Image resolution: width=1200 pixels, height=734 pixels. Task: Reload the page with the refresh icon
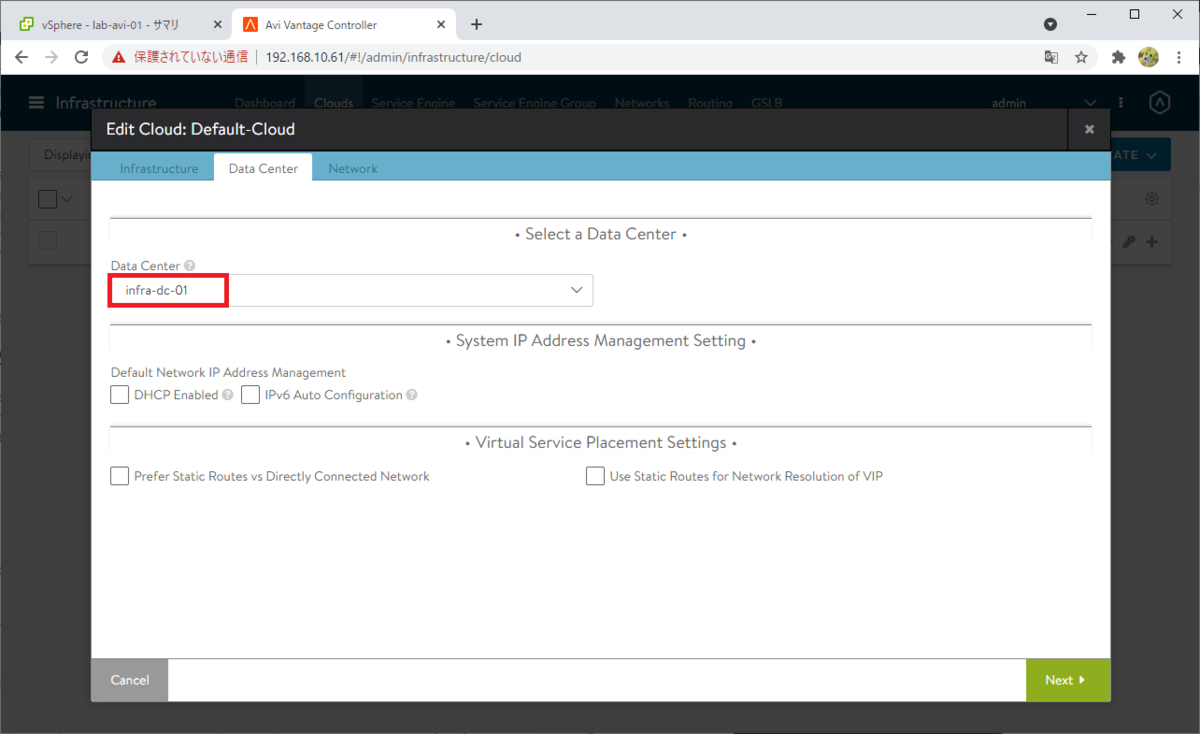[x=82, y=57]
